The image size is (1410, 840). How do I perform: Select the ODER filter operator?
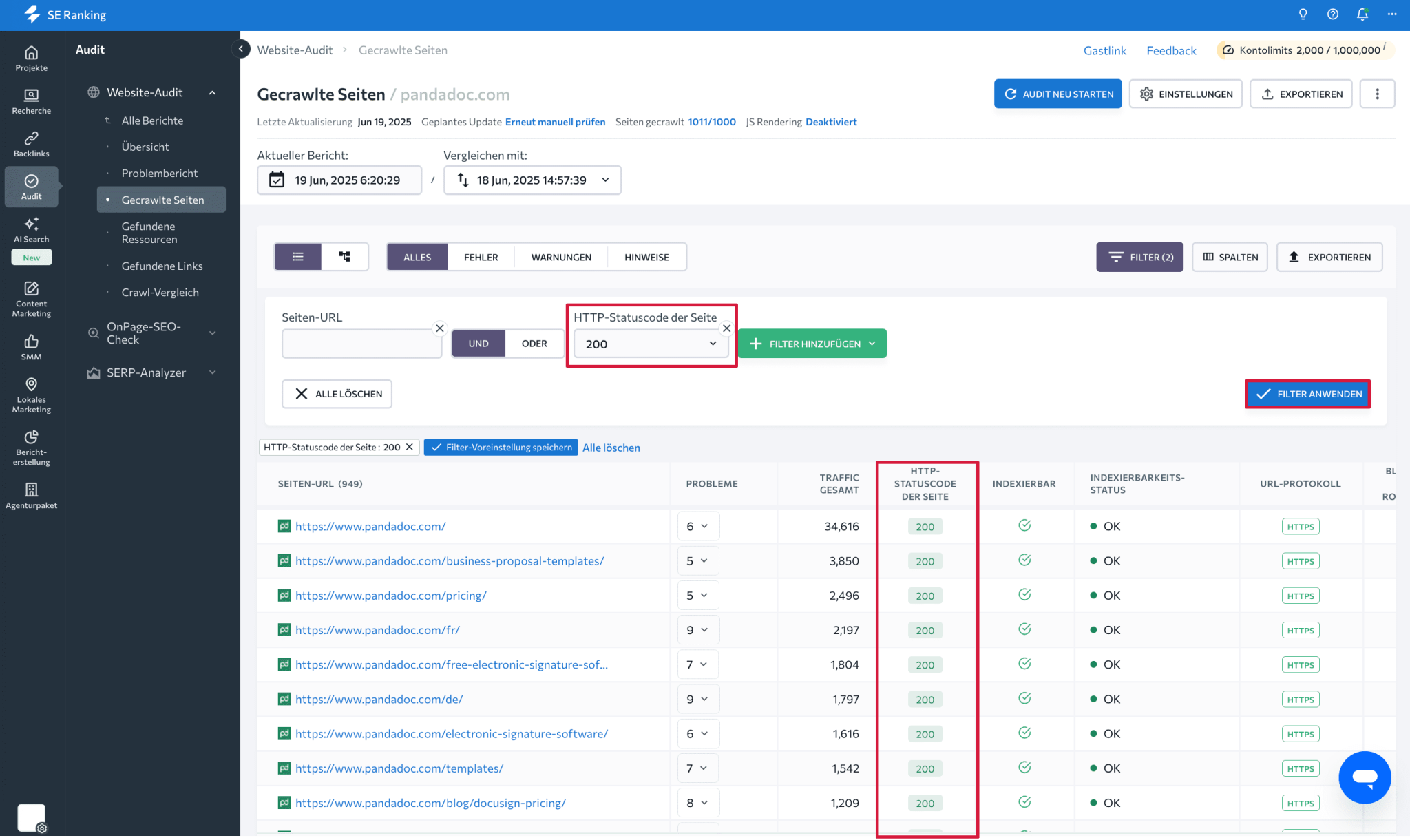[x=534, y=344]
